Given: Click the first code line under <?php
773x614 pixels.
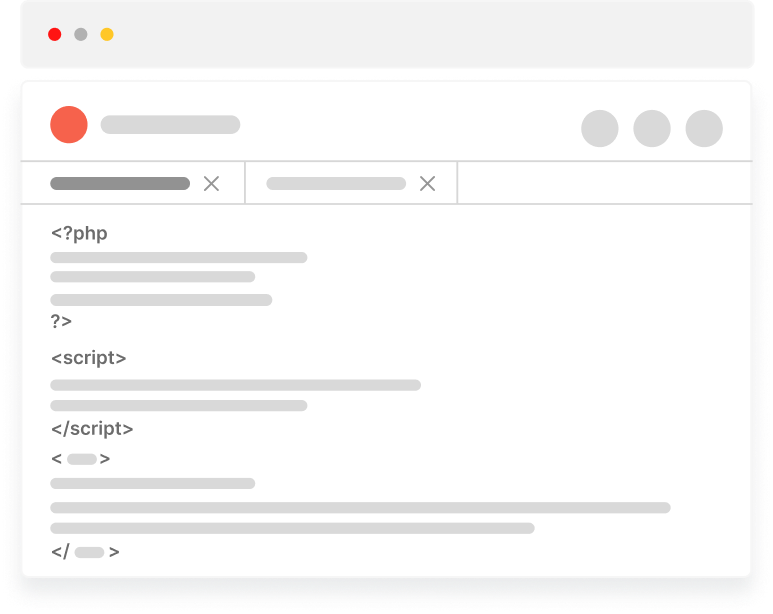Looking at the screenshot, I should click(179, 257).
